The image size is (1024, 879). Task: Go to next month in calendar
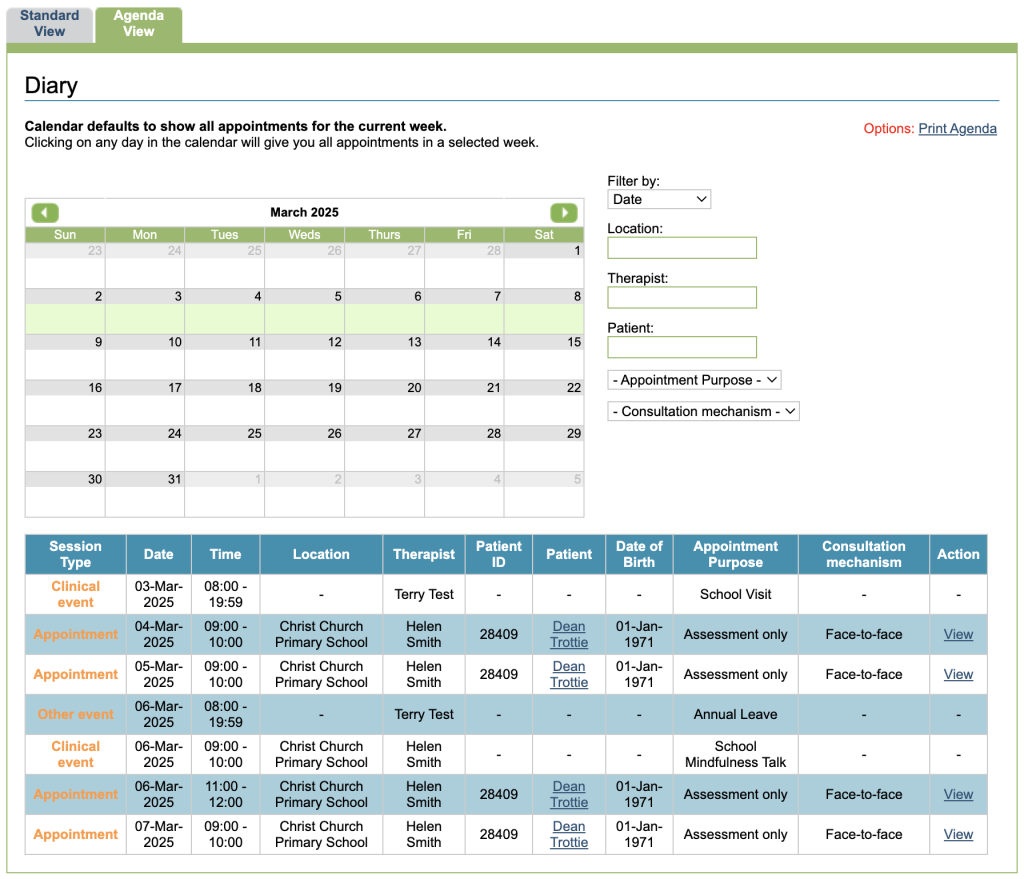564,213
